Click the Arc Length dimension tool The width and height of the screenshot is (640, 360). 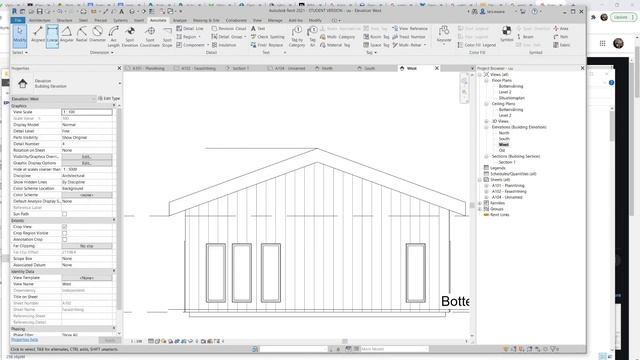click(x=113, y=36)
